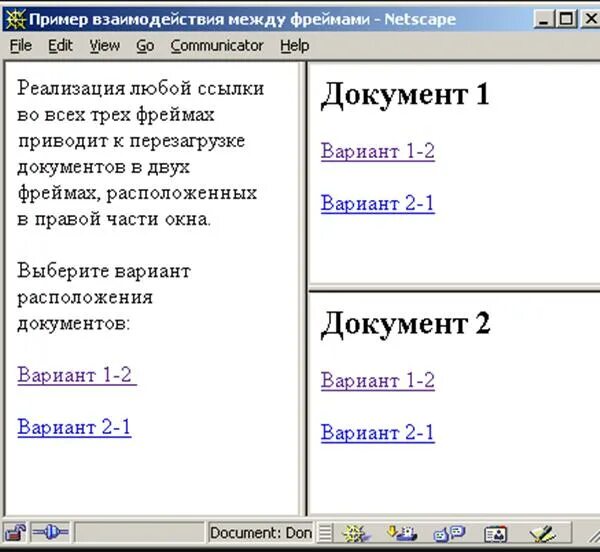The image size is (600, 552).
Task: Click the security padlock icon in the status bar
Action: click(x=15, y=532)
